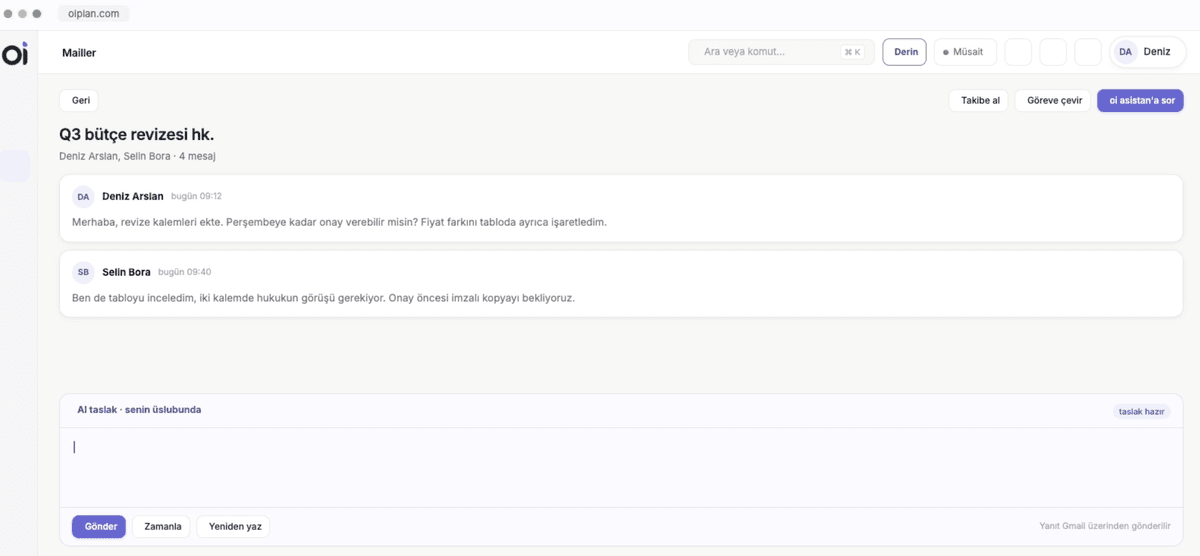Click the blank icon button beside Müsait

pos(1017,52)
